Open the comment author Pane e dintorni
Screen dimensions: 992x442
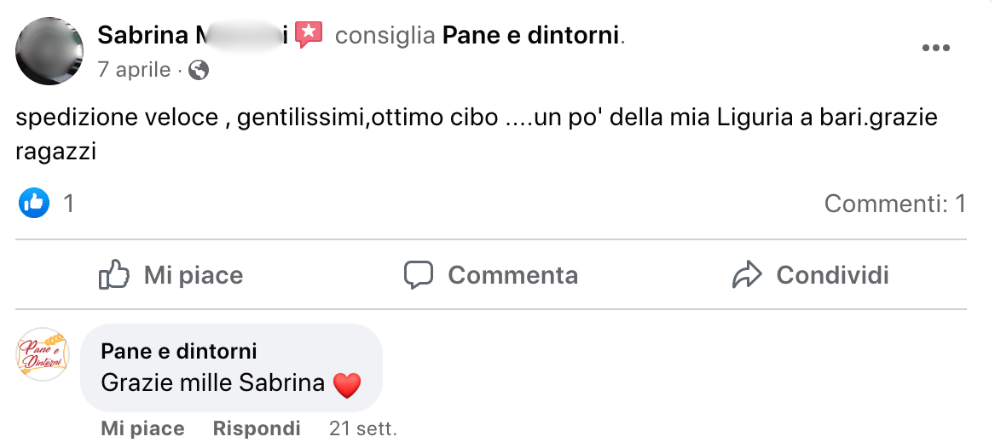[179, 351]
